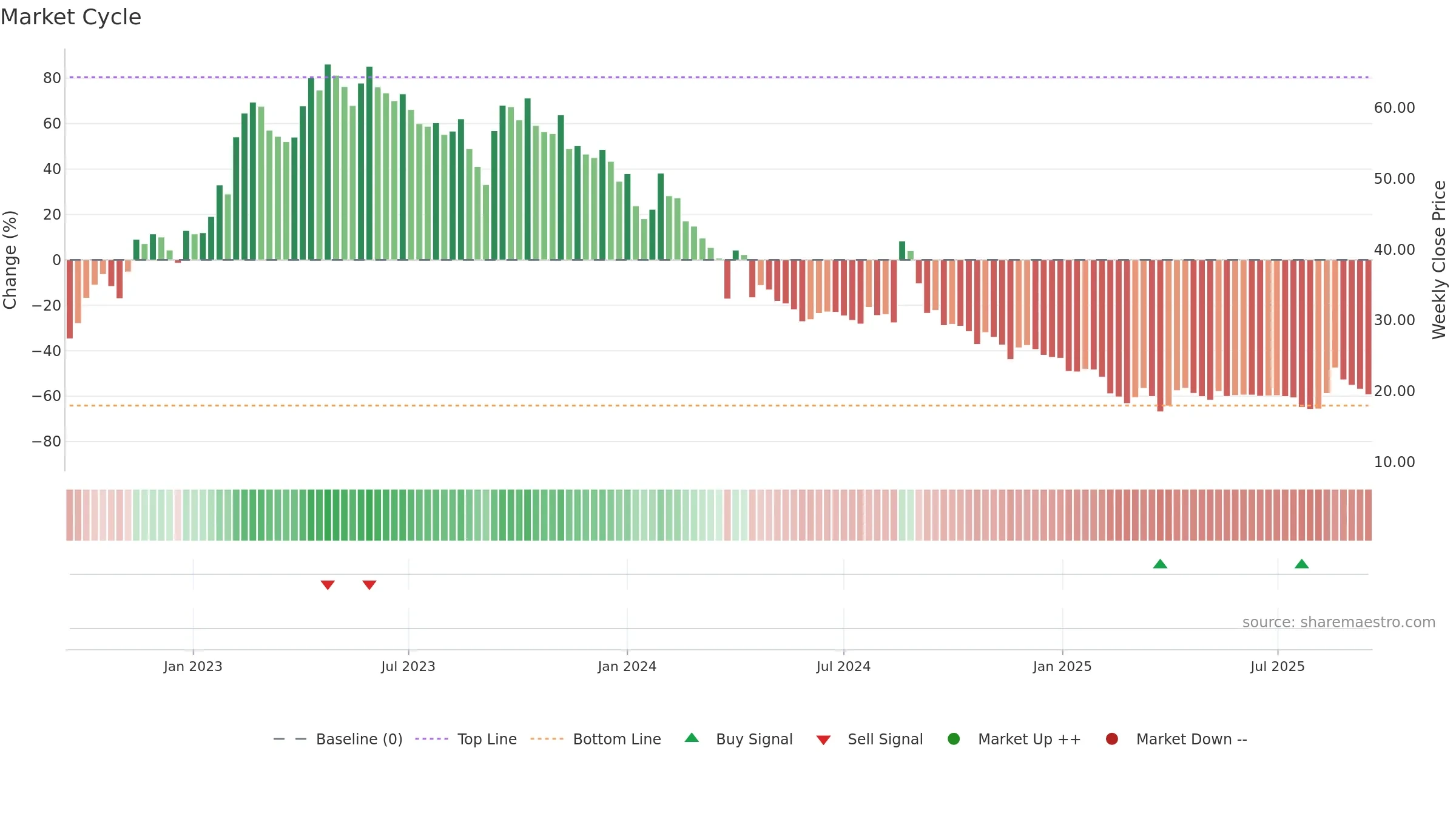This screenshot has height=819, width=1456.
Task: Click the lowest red bar below the Bottom Line
Action: click(x=1160, y=335)
